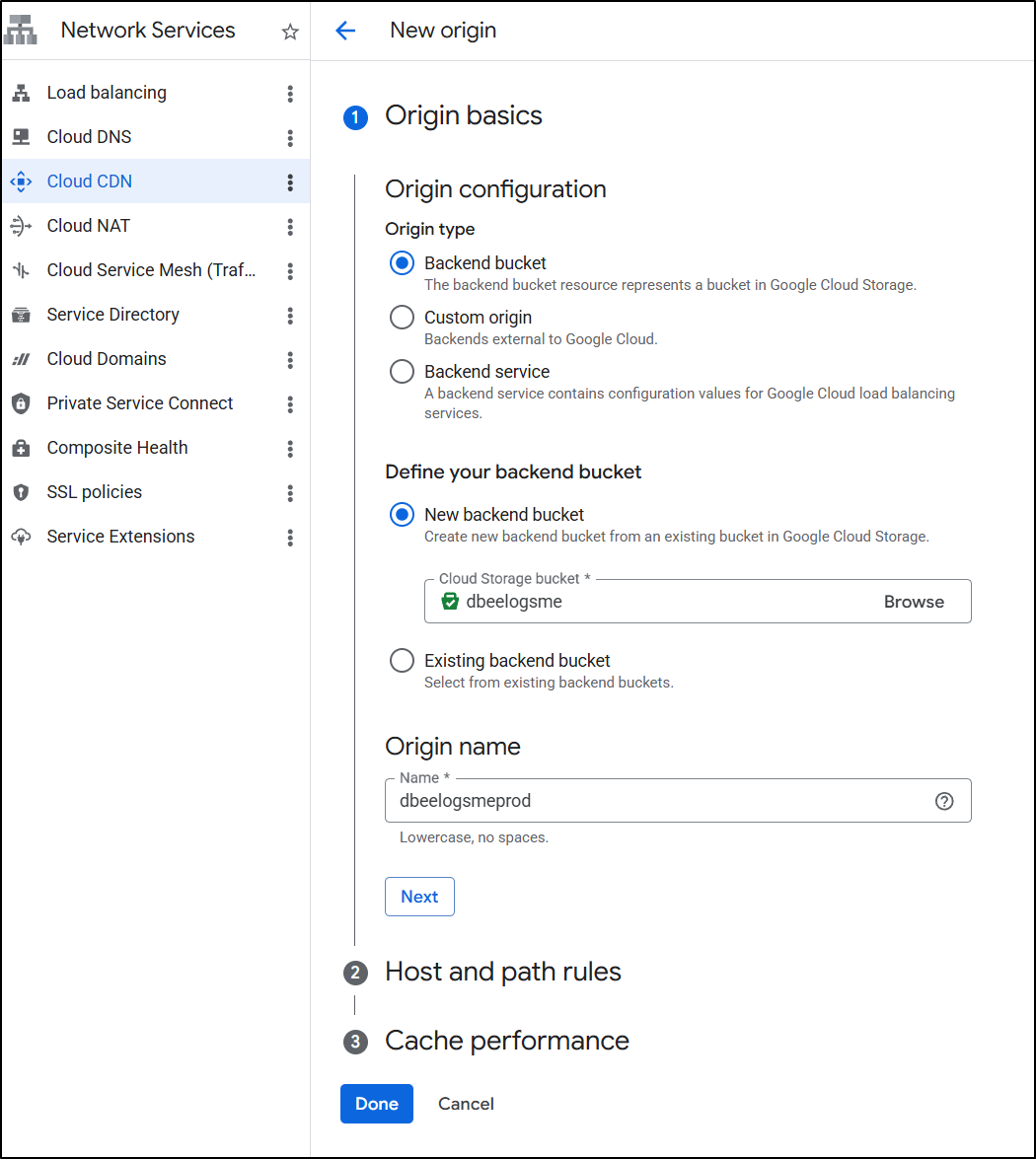Click the Next button
The width and height of the screenshot is (1036, 1159).
[419, 897]
